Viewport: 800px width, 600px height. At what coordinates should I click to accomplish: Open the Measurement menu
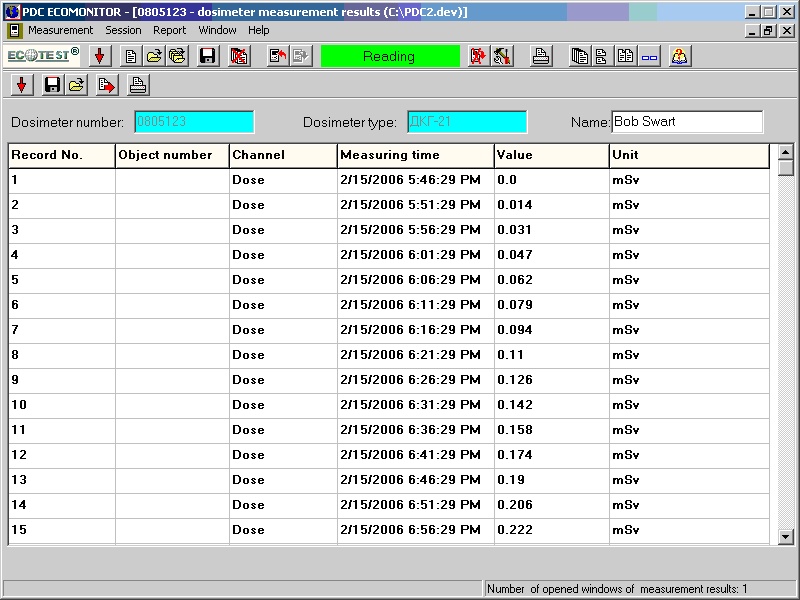[61, 30]
